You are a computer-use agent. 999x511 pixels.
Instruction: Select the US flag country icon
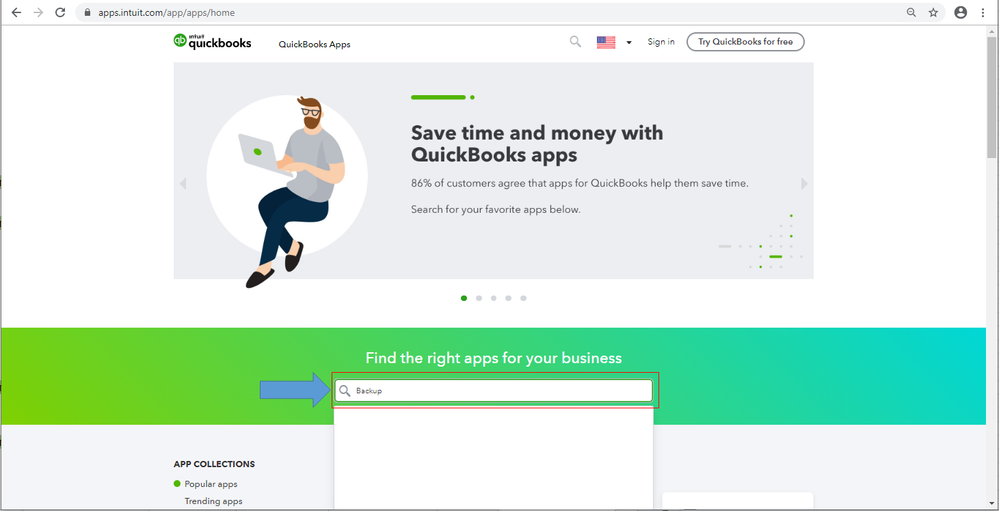606,42
